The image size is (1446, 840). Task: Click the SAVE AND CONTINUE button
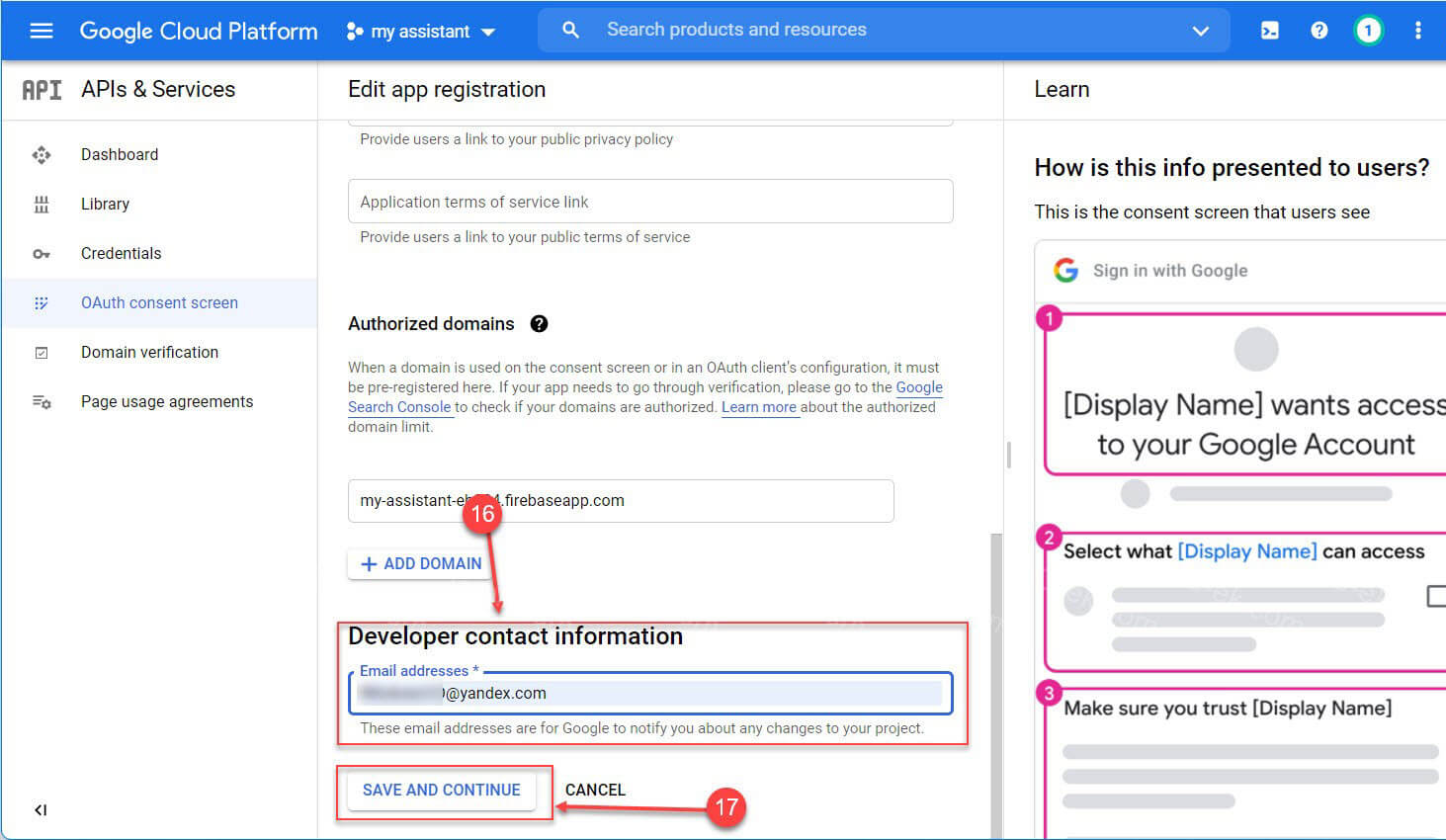440,790
